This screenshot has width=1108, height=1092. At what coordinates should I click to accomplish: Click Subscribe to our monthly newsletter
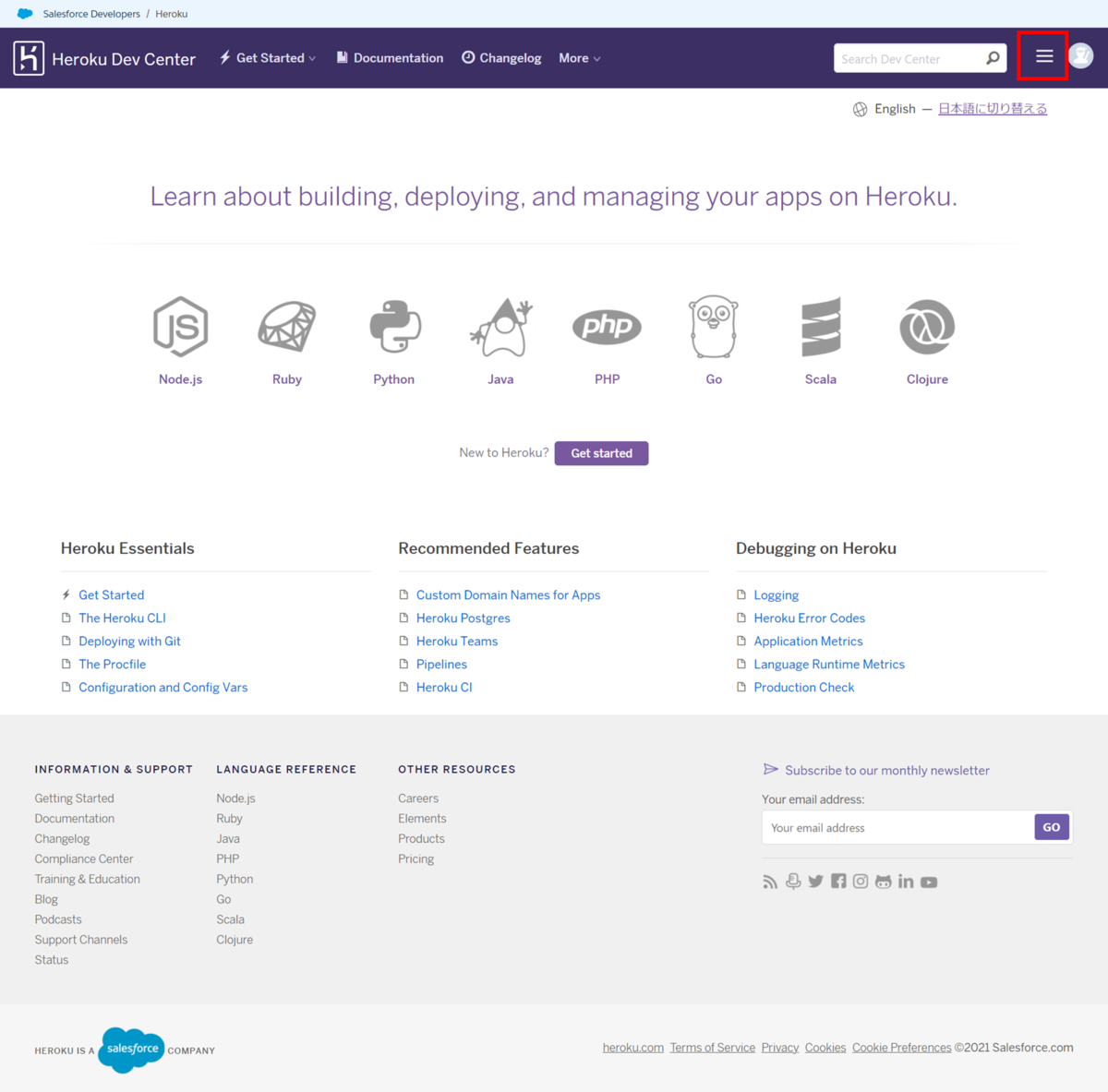886,771
